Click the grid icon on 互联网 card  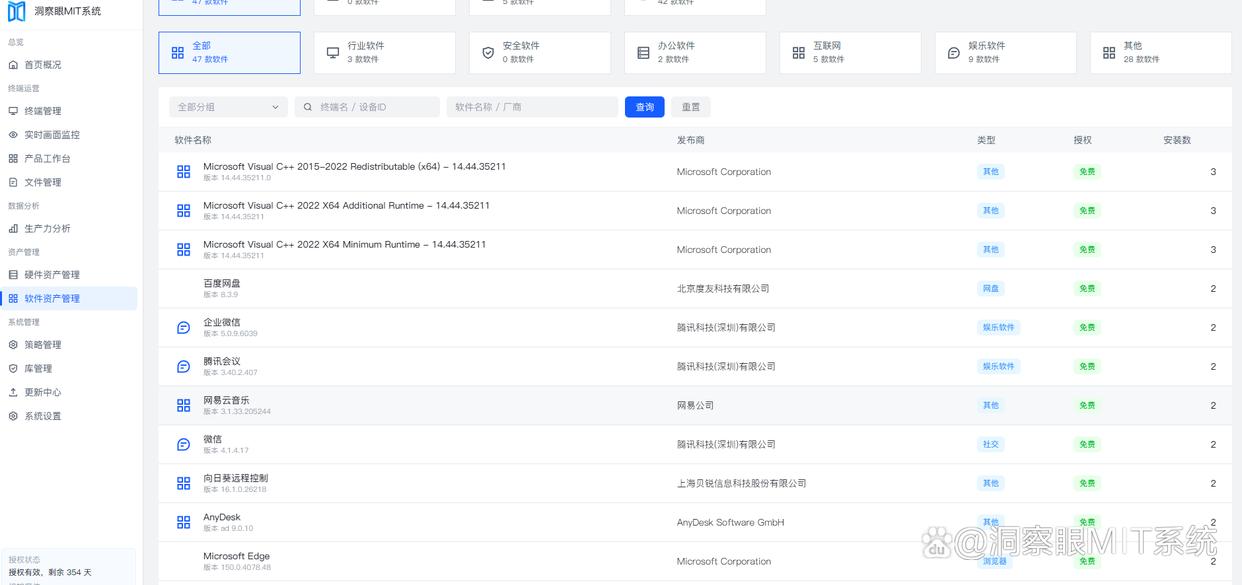tap(798, 53)
